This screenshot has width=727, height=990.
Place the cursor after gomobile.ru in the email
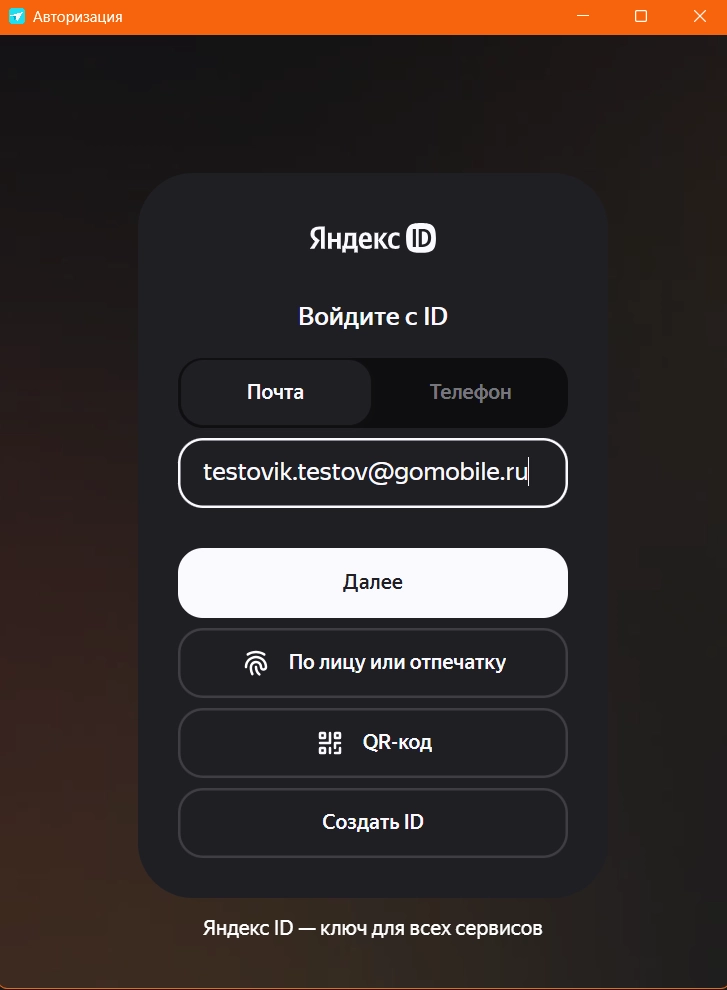coord(528,473)
